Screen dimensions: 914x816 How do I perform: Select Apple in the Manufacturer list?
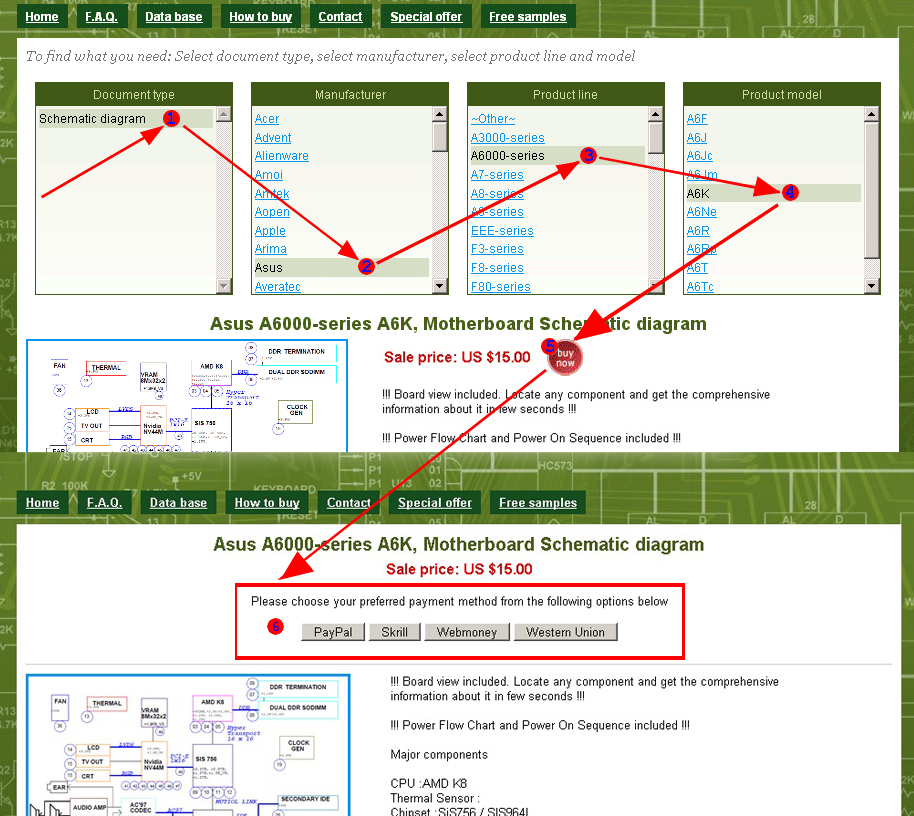[270, 231]
